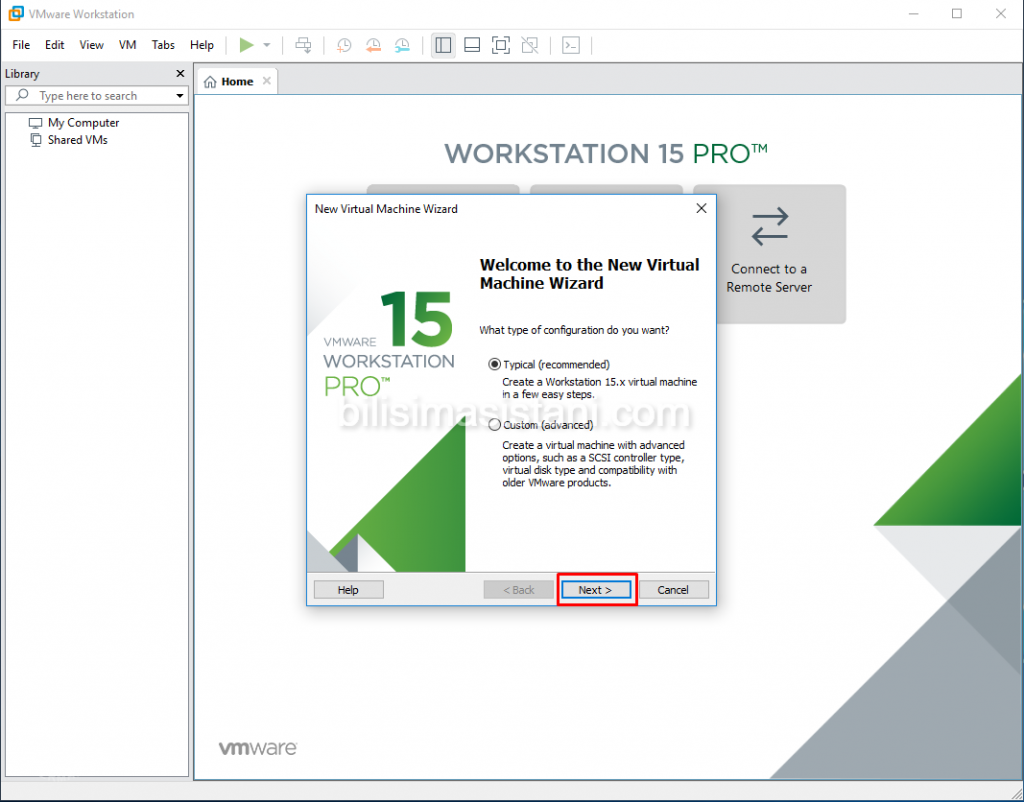Close the Home tab

pos(266,81)
